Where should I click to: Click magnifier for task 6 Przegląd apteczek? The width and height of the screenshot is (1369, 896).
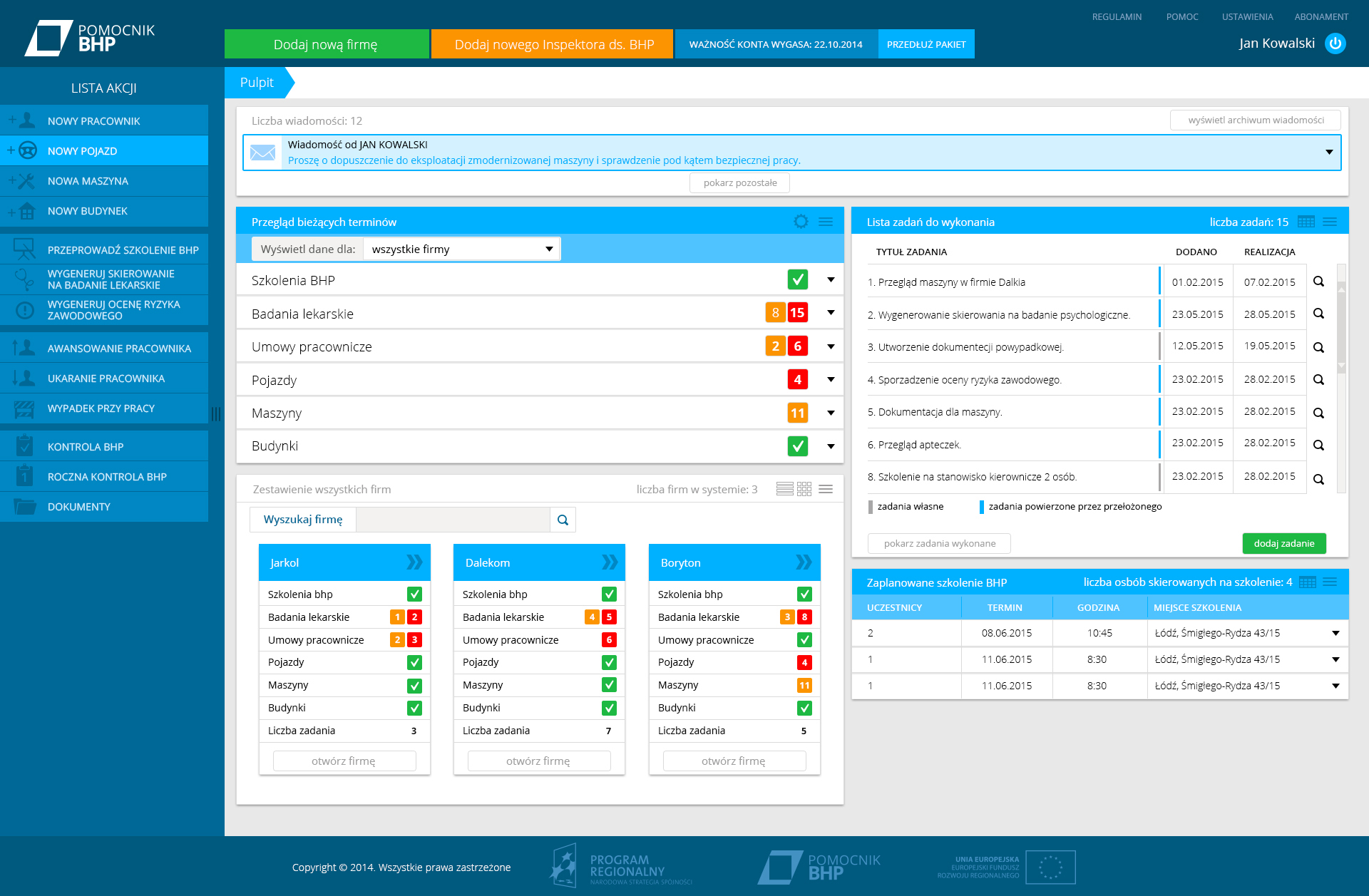coord(1318,446)
